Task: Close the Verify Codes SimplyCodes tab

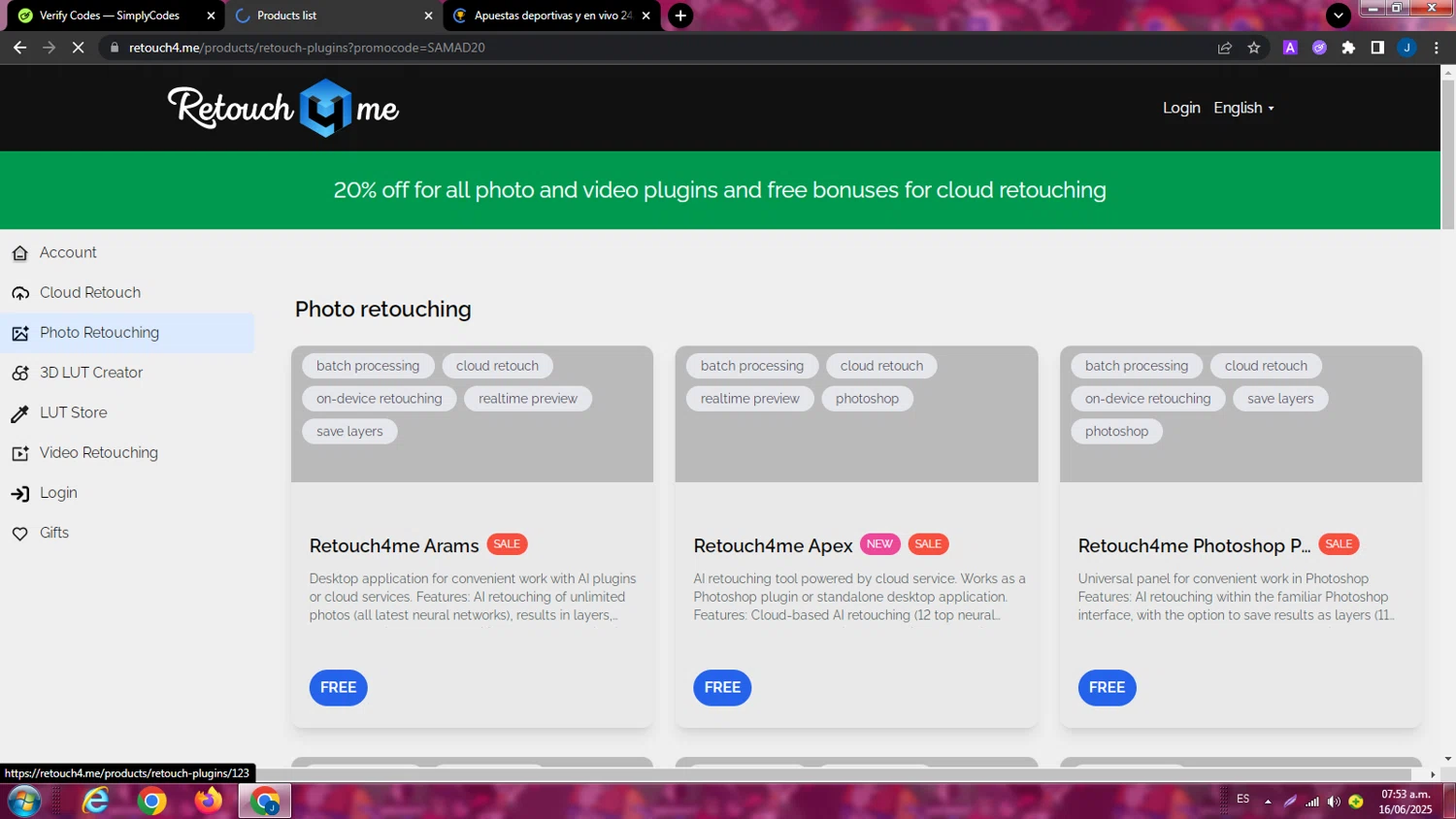Action: point(211,16)
